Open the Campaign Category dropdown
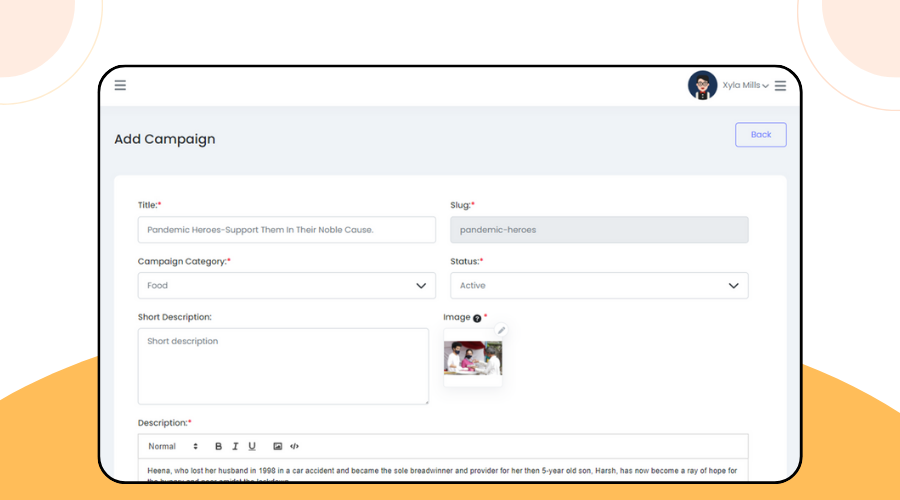 (286, 286)
